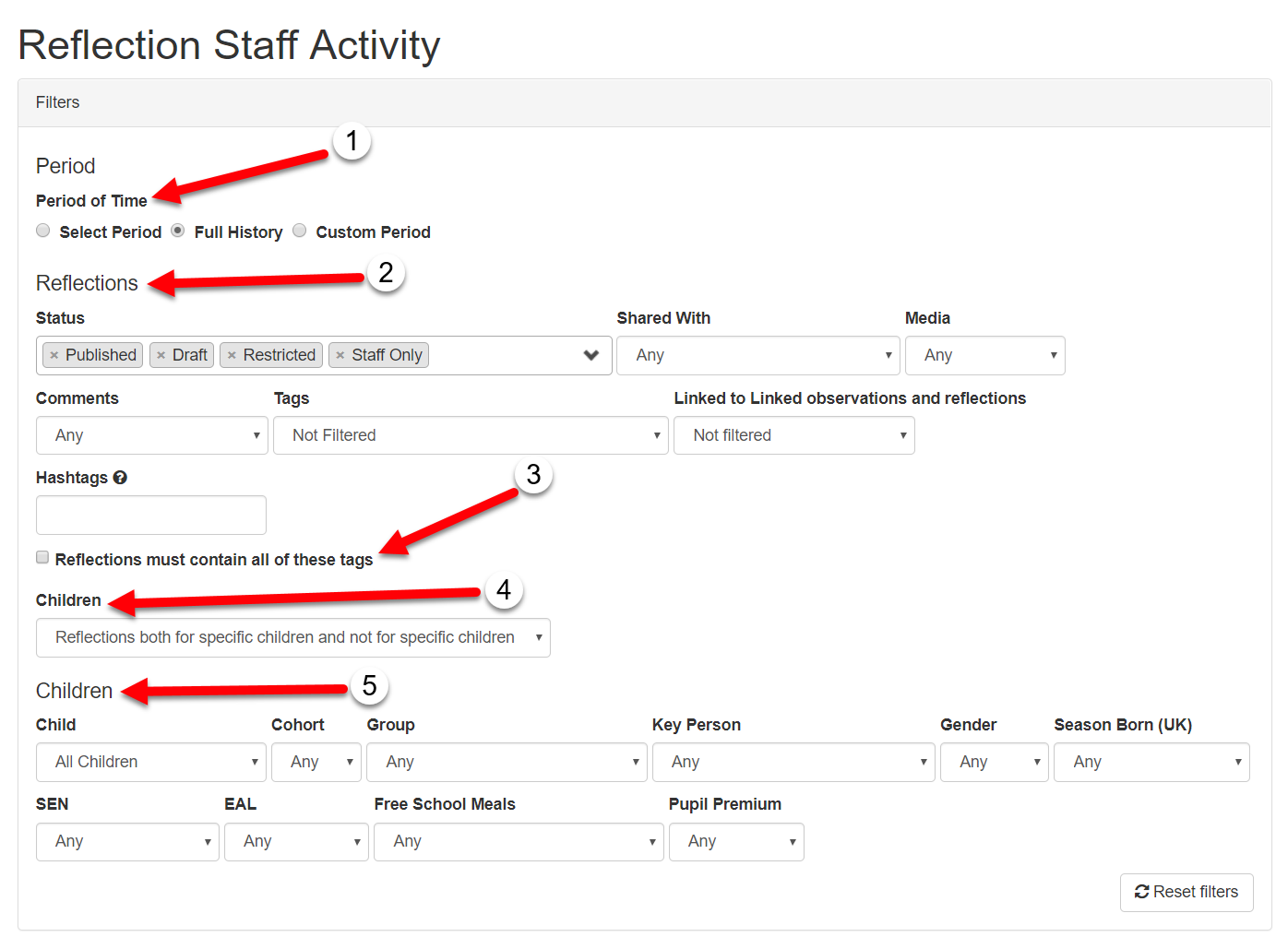The height and width of the screenshot is (937, 1288).
Task: Click into the Hashtags text field
Action: coord(151,516)
